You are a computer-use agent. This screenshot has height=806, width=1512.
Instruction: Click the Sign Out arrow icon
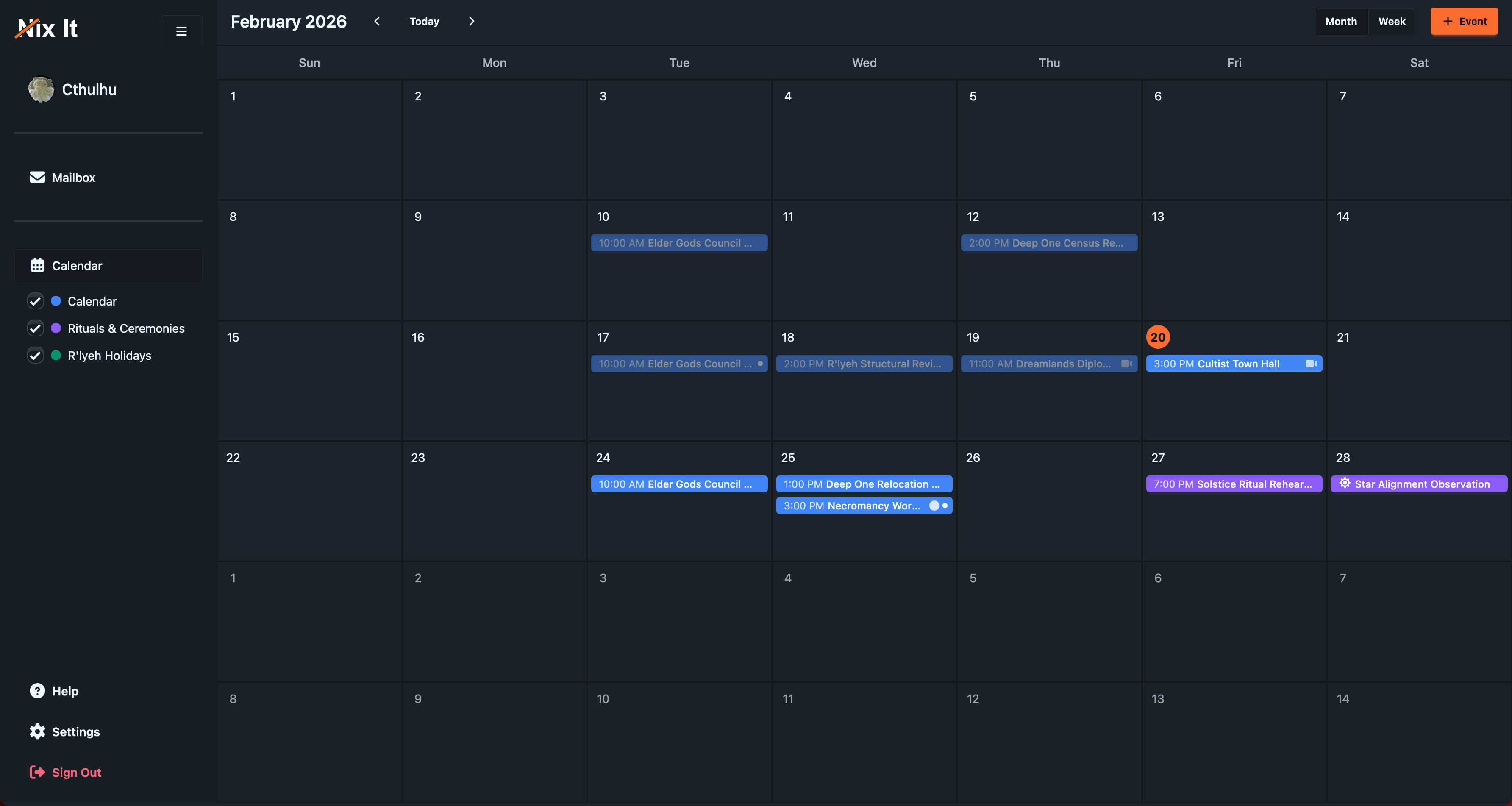[36, 772]
